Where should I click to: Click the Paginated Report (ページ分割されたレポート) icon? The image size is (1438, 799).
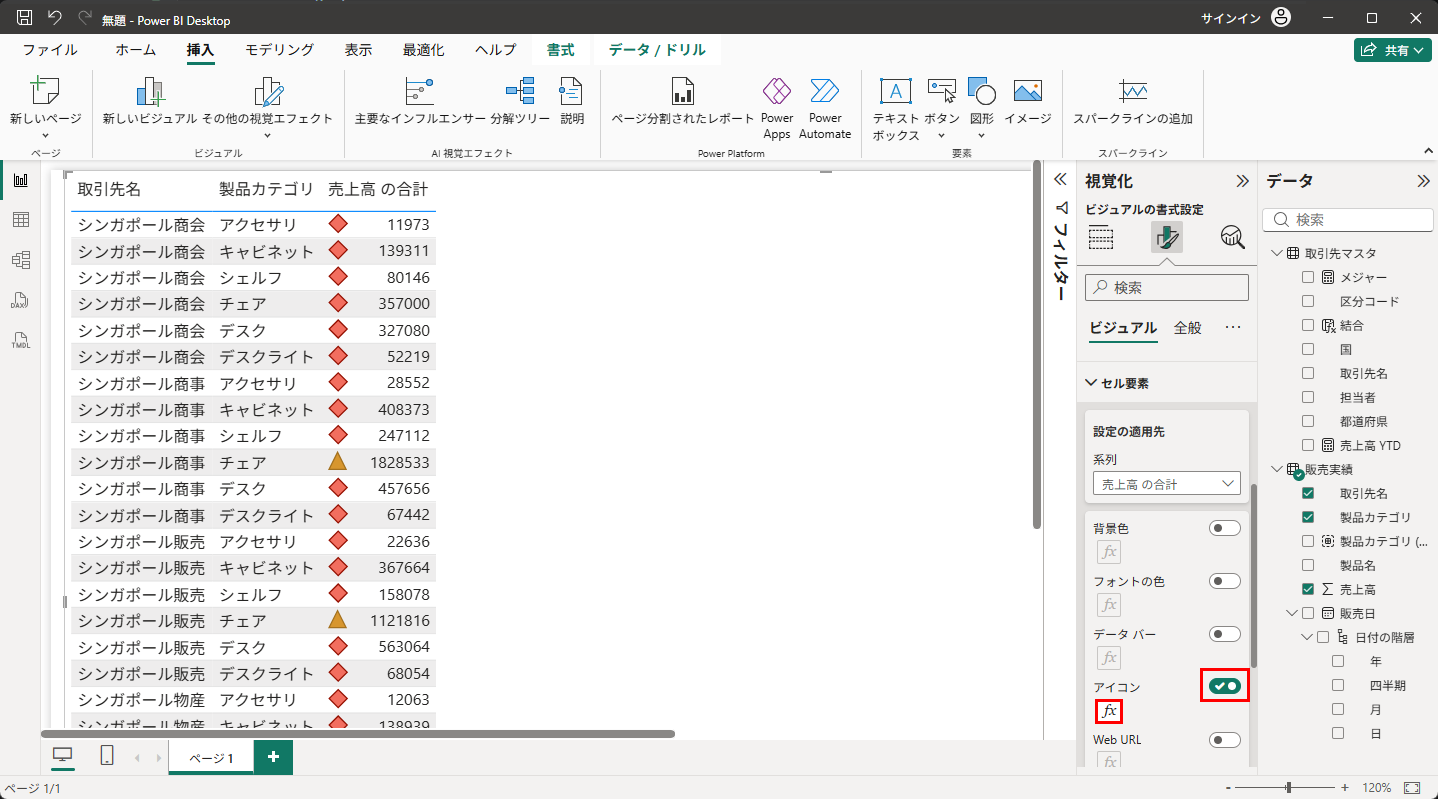click(683, 92)
